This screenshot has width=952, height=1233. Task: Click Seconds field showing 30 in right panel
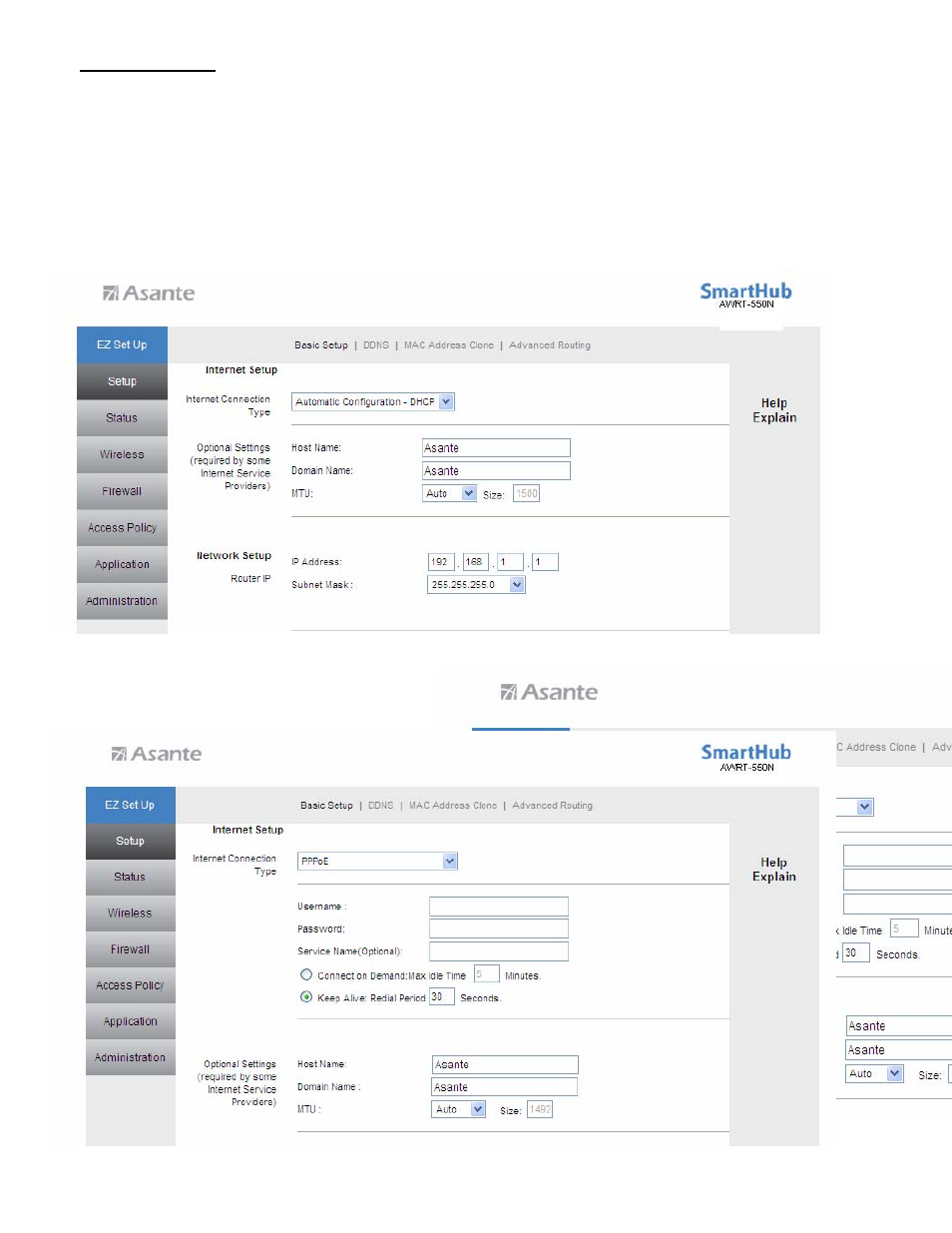pos(856,953)
